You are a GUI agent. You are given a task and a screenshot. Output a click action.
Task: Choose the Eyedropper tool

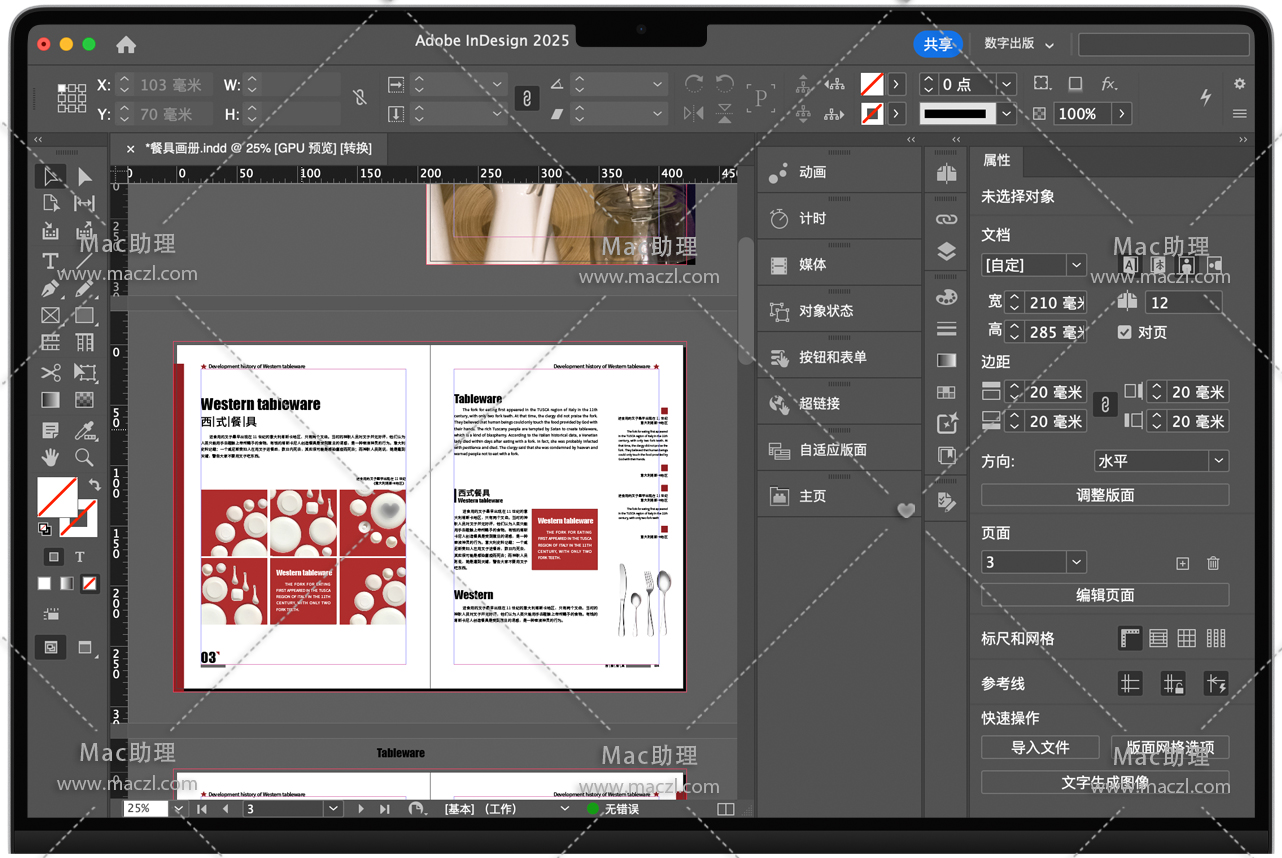(x=85, y=430)
